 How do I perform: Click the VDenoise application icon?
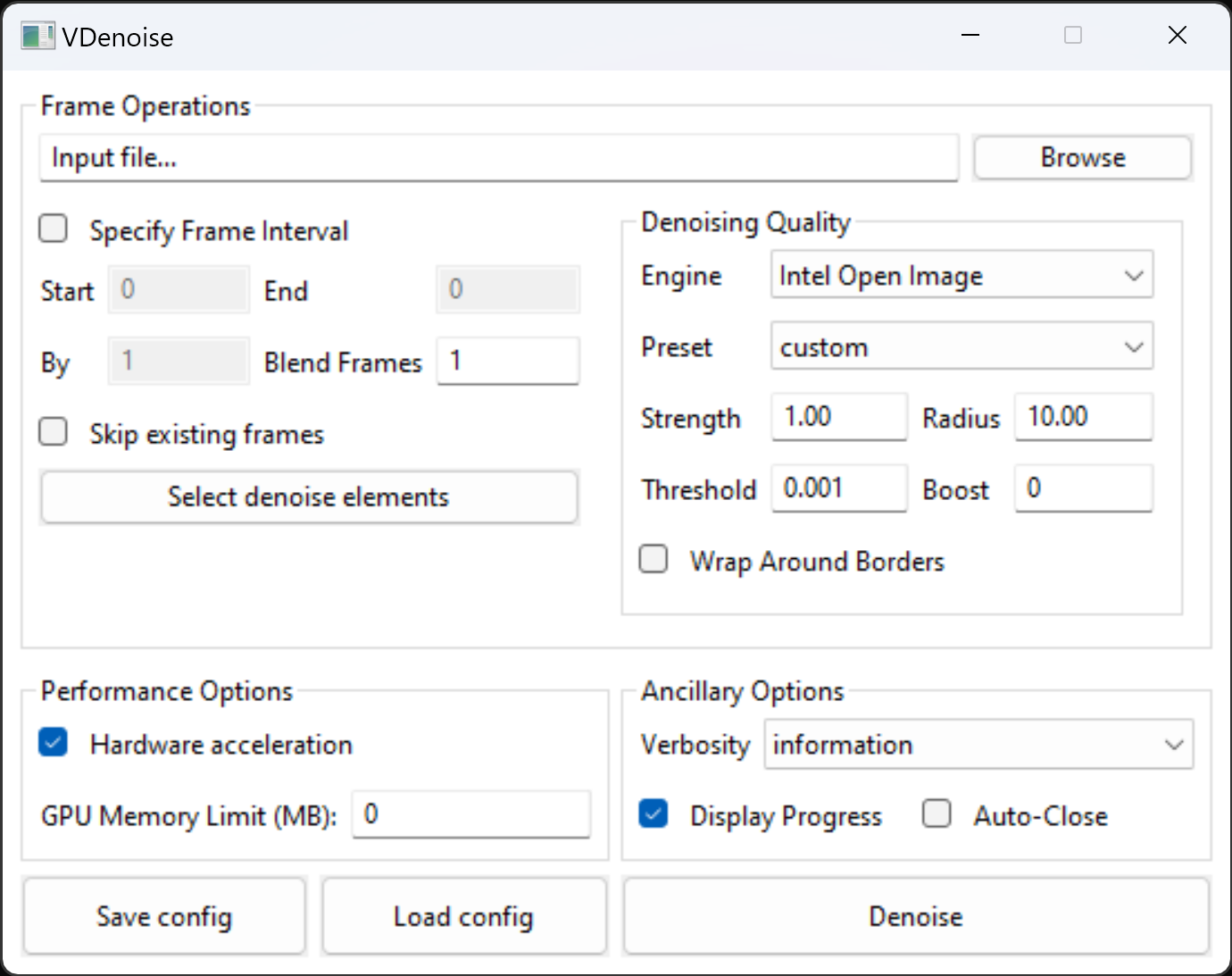[x=37, y=36]
